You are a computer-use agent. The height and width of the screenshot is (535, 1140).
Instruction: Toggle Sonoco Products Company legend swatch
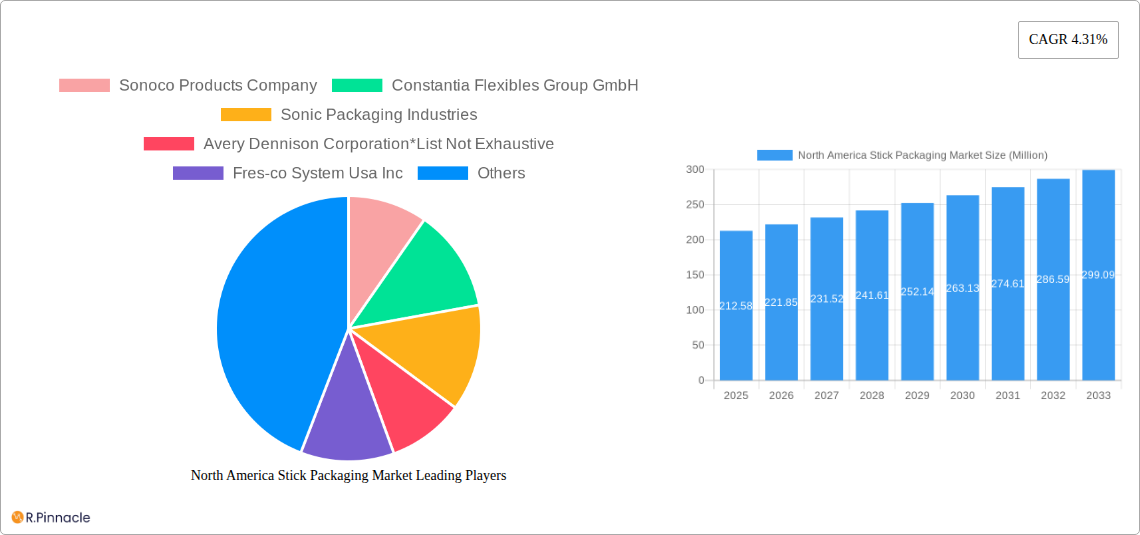pyautogui.click(x=84, y=86)
